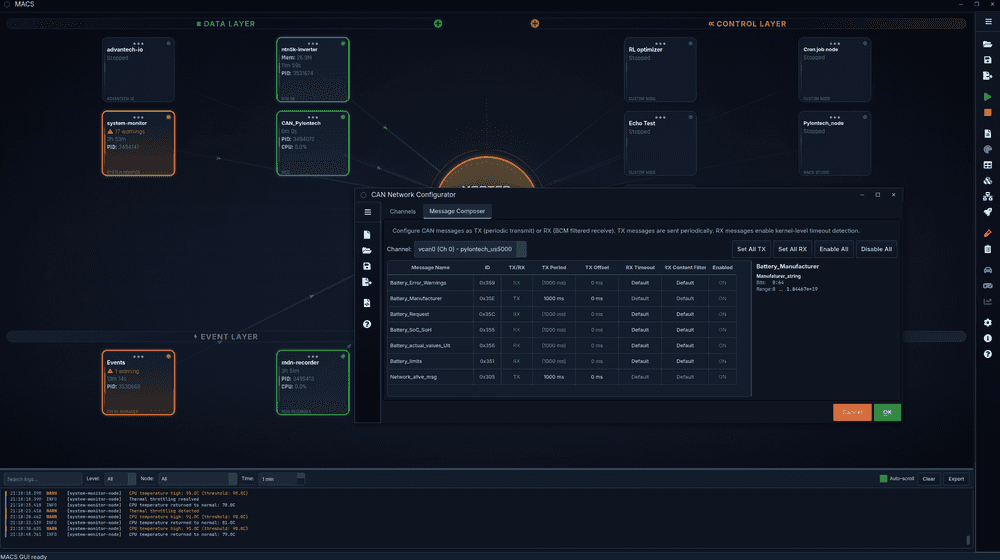Image resolution: width=1000 pixels, height=560 pixels.
Task: Open CAN Configurator sidebar hamburger menu
Action: (367, 212)
